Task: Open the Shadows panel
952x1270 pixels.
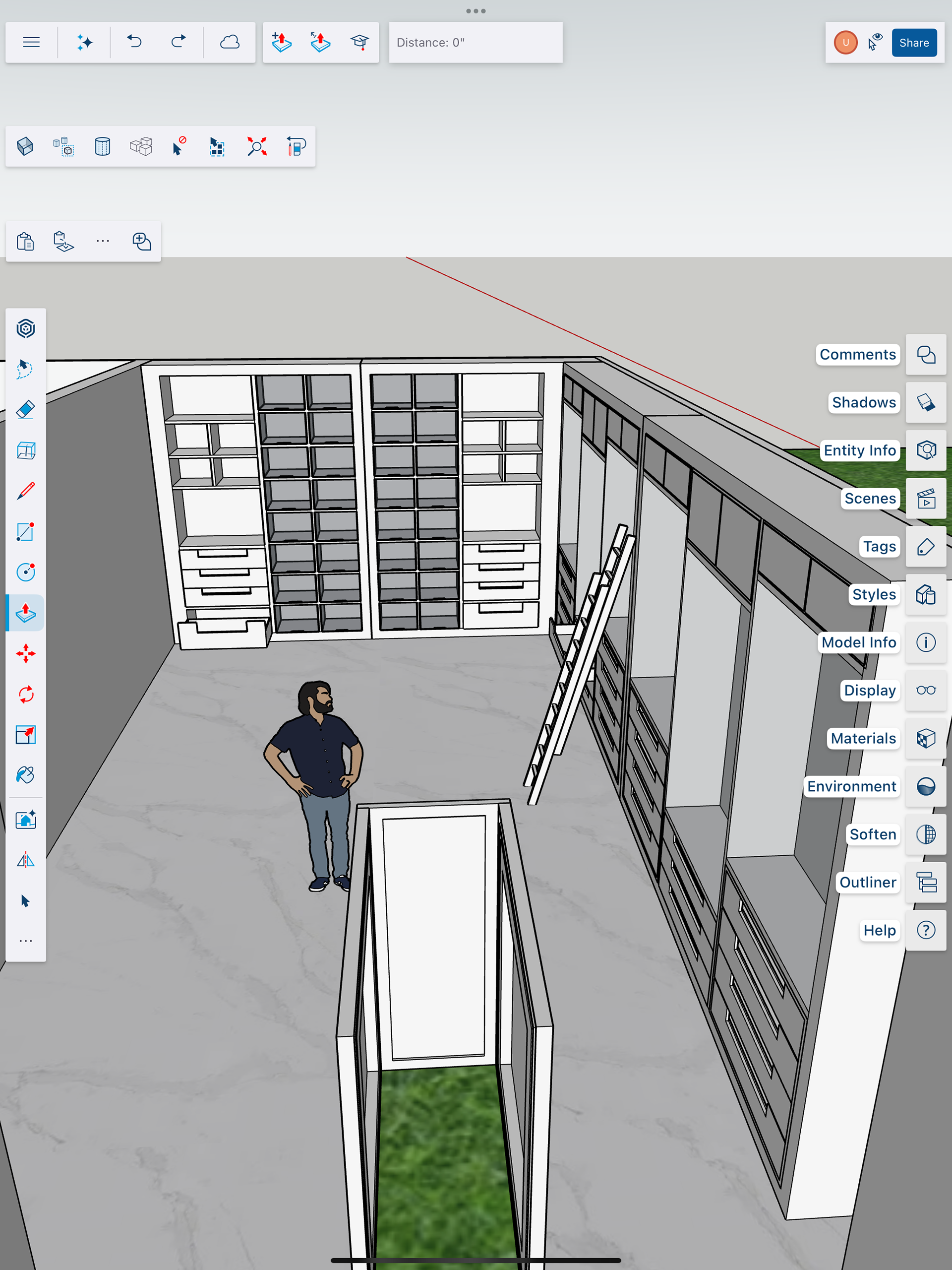Action: pos(925,402)
